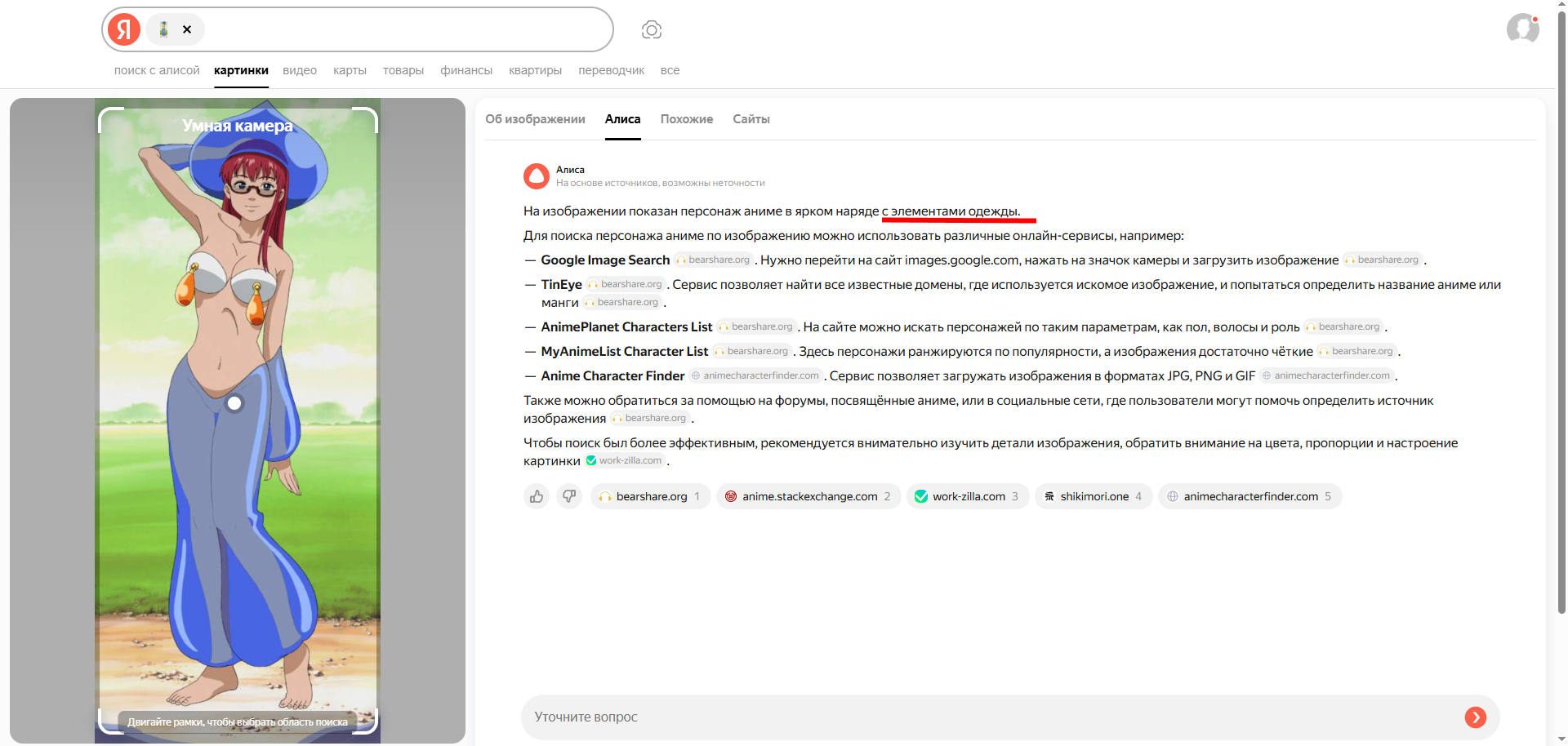Click the scrollbar down arrow

coord(1561,739)
